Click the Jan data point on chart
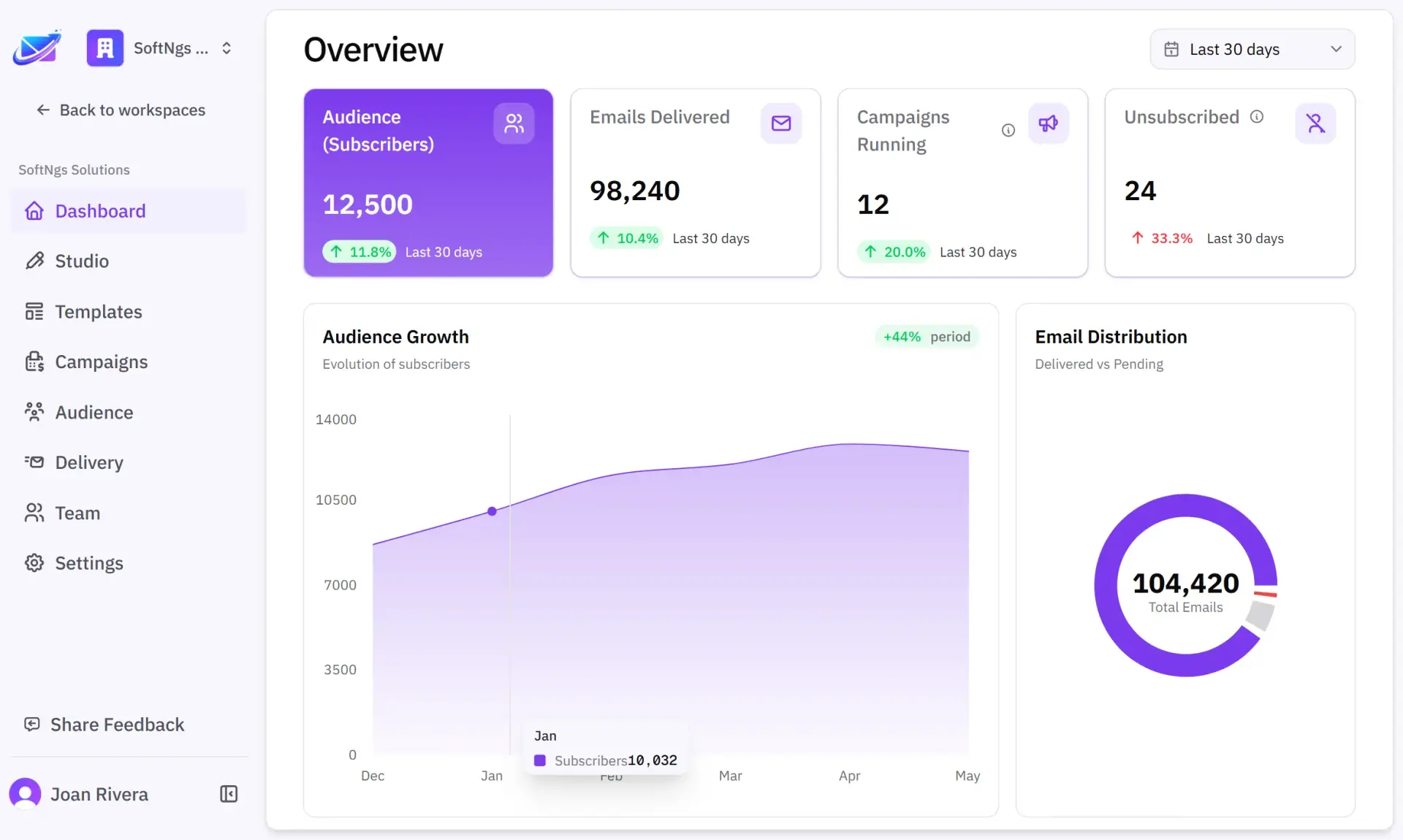This screenshot has height=840, width=1403. (x=492, y=511)
